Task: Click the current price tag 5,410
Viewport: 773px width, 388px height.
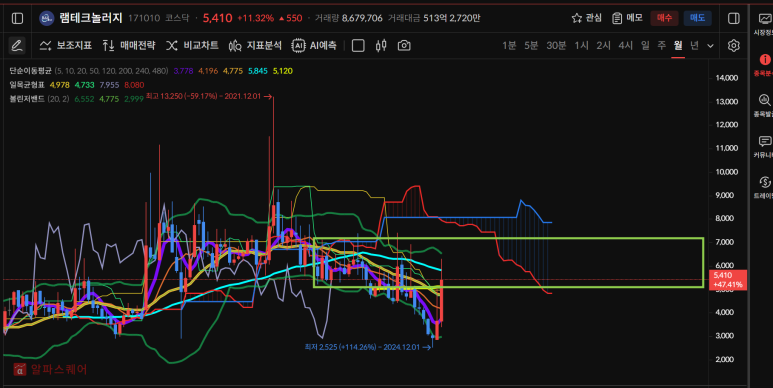Action: [x=728, y=280]
